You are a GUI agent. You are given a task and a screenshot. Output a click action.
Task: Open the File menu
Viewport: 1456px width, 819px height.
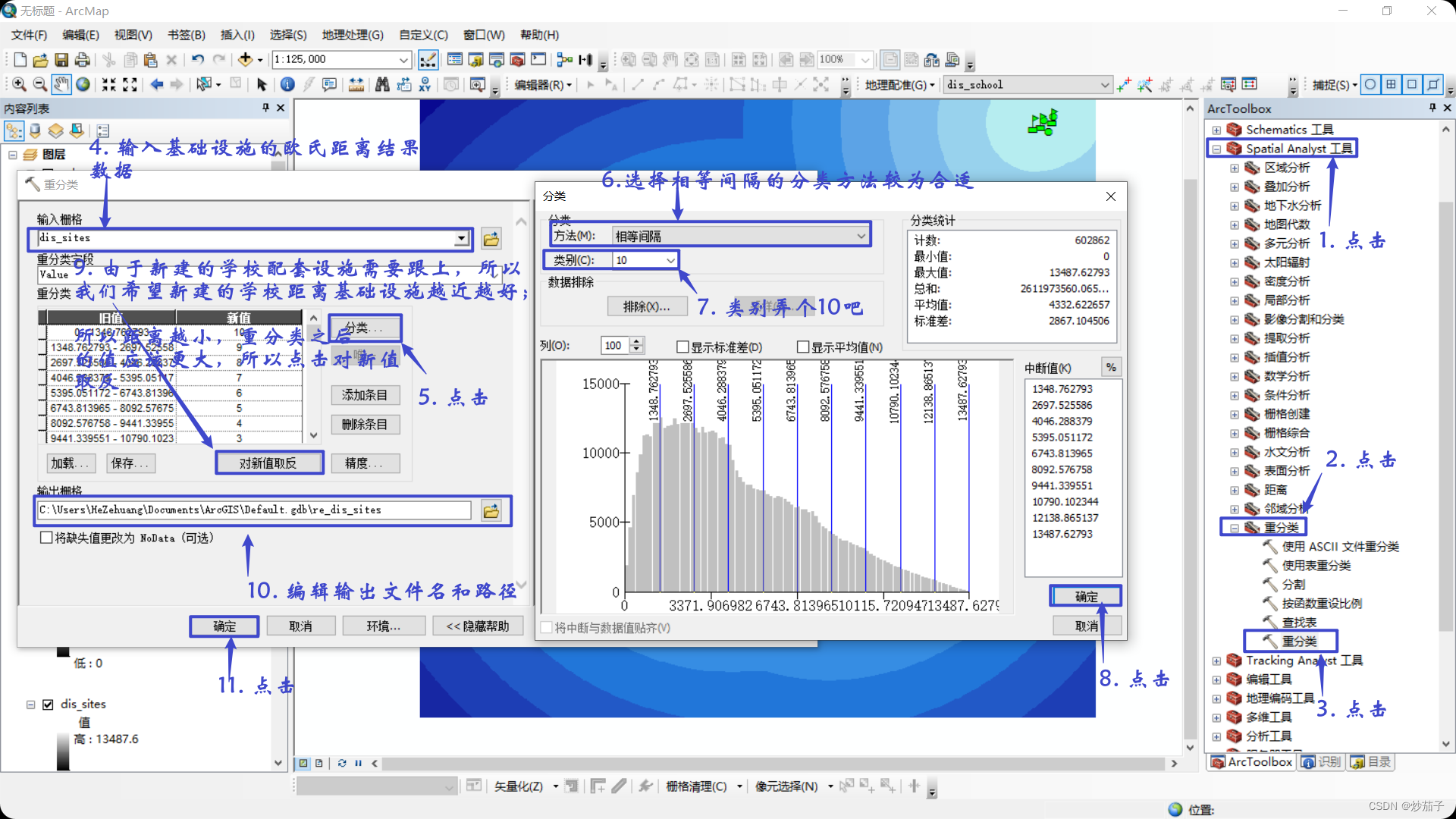[29, 35]
